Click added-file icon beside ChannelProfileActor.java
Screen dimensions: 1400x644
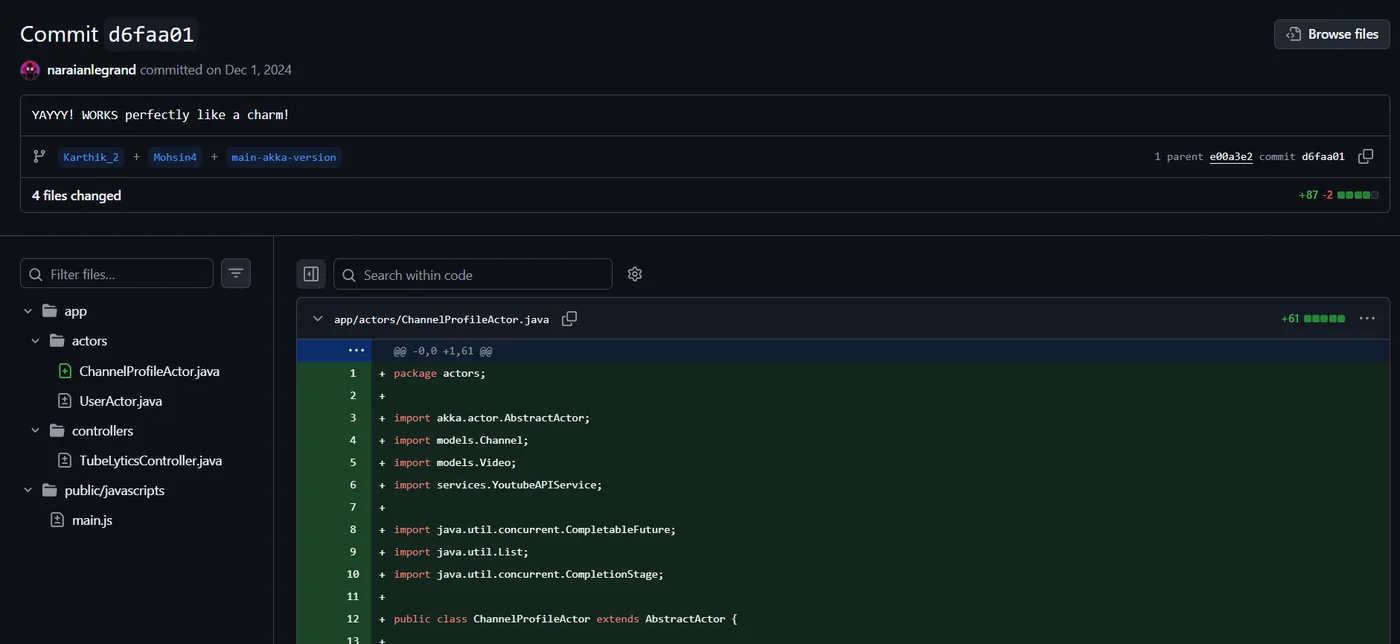click(x=66, y=371)
